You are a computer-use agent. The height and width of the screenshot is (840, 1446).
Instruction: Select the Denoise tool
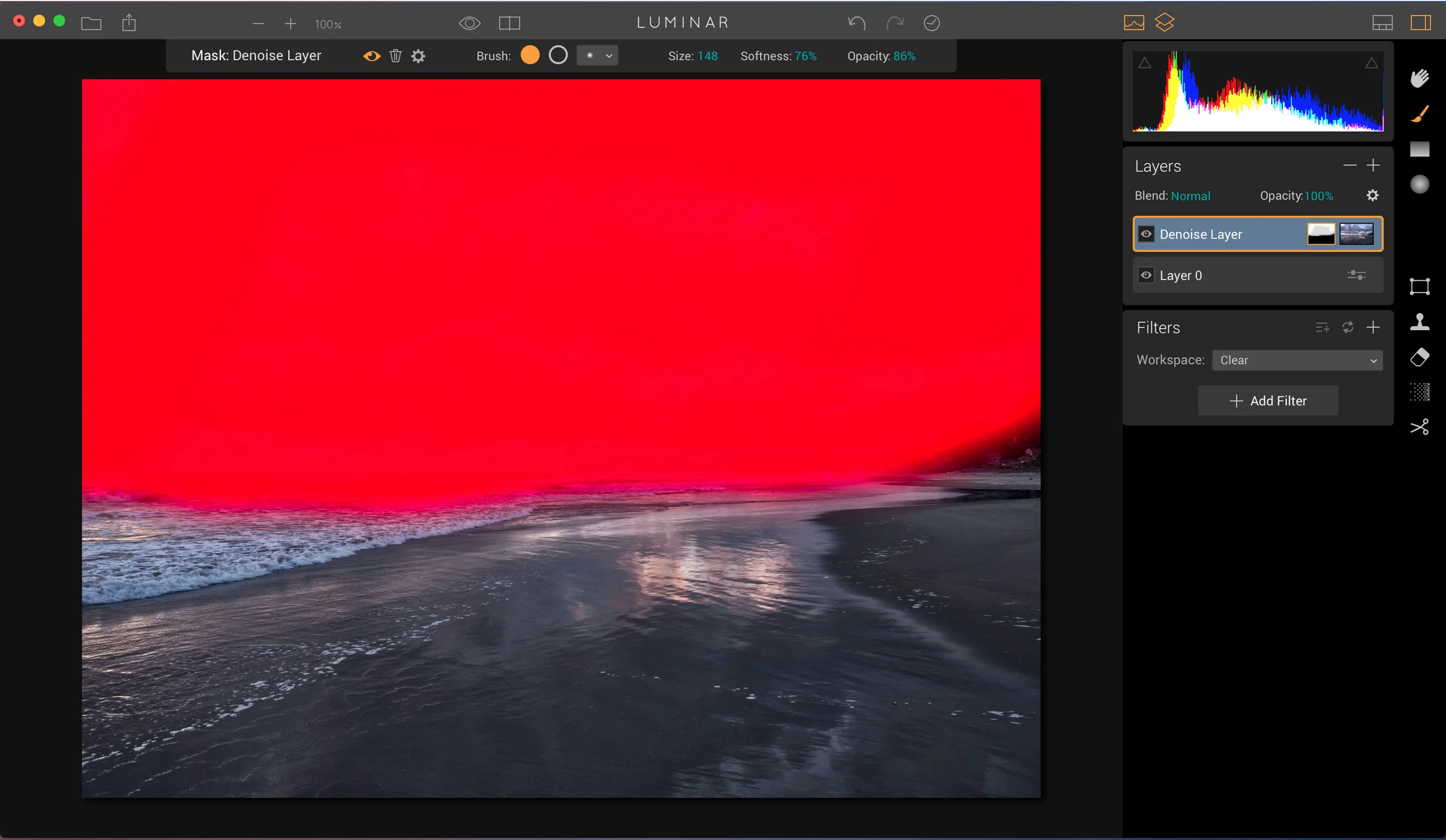1420,392
